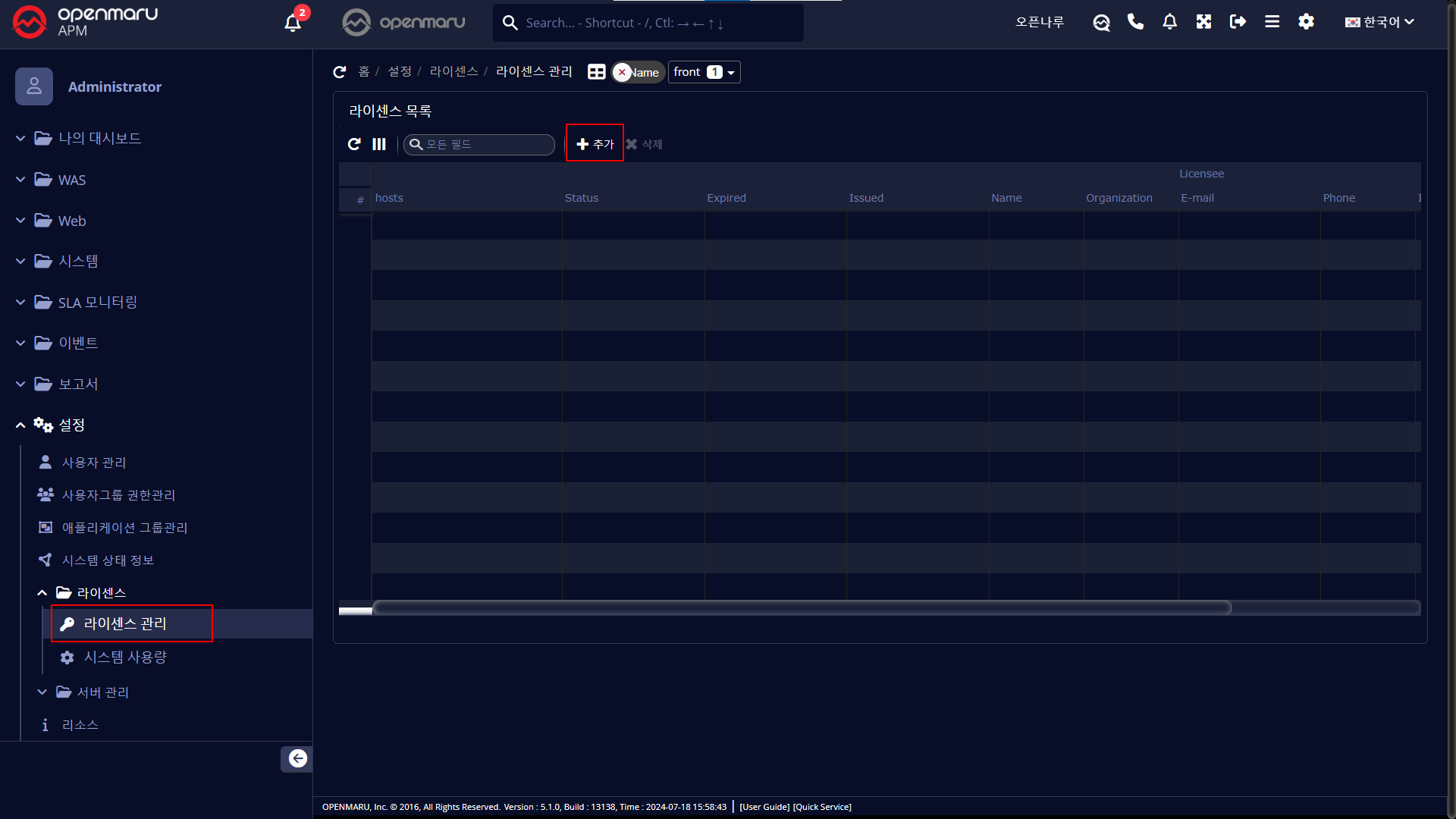
Task: Reload the license list with refresh icon
Action: 354,144
